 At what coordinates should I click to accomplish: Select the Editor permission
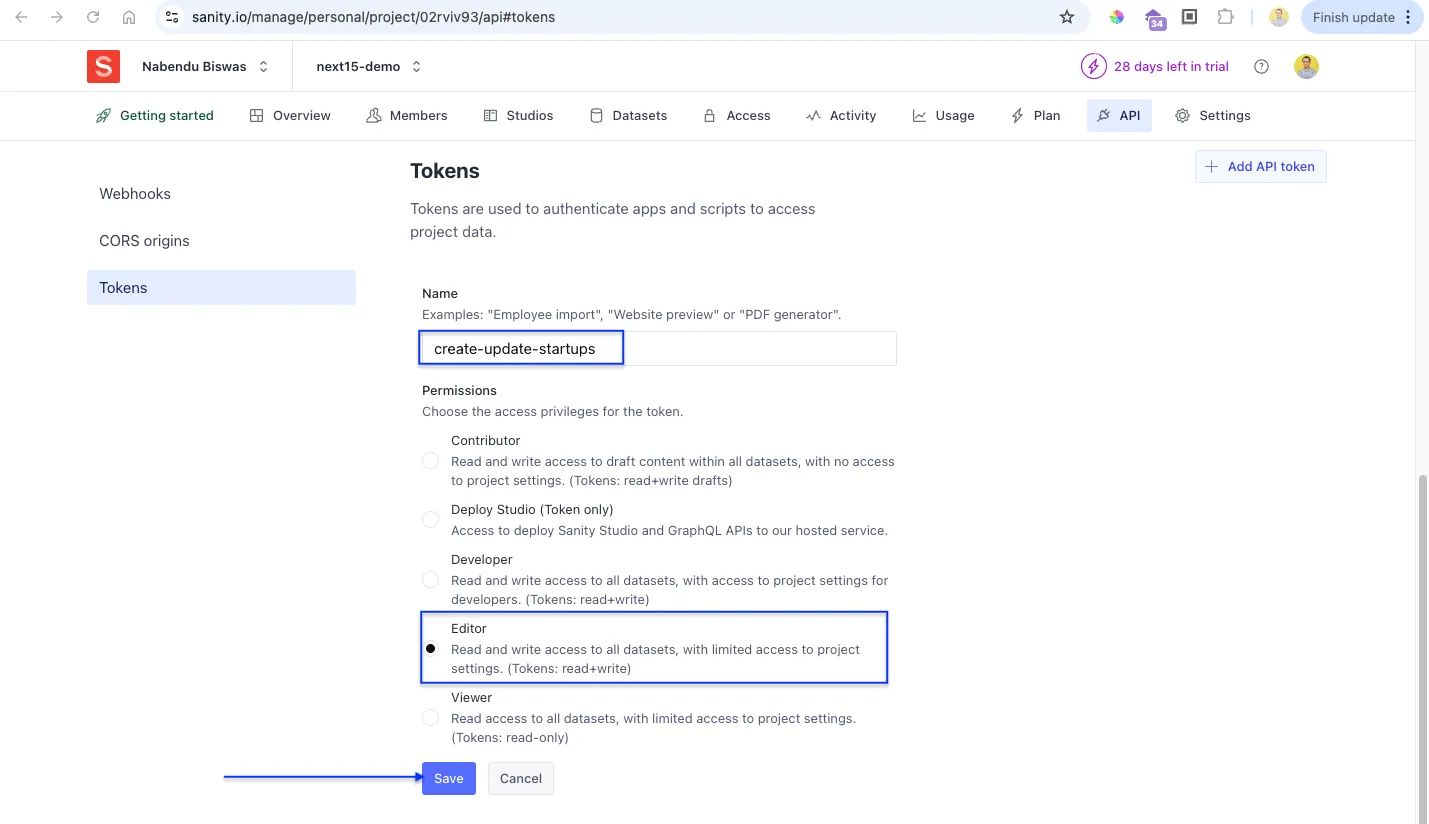tap(430, 648)
